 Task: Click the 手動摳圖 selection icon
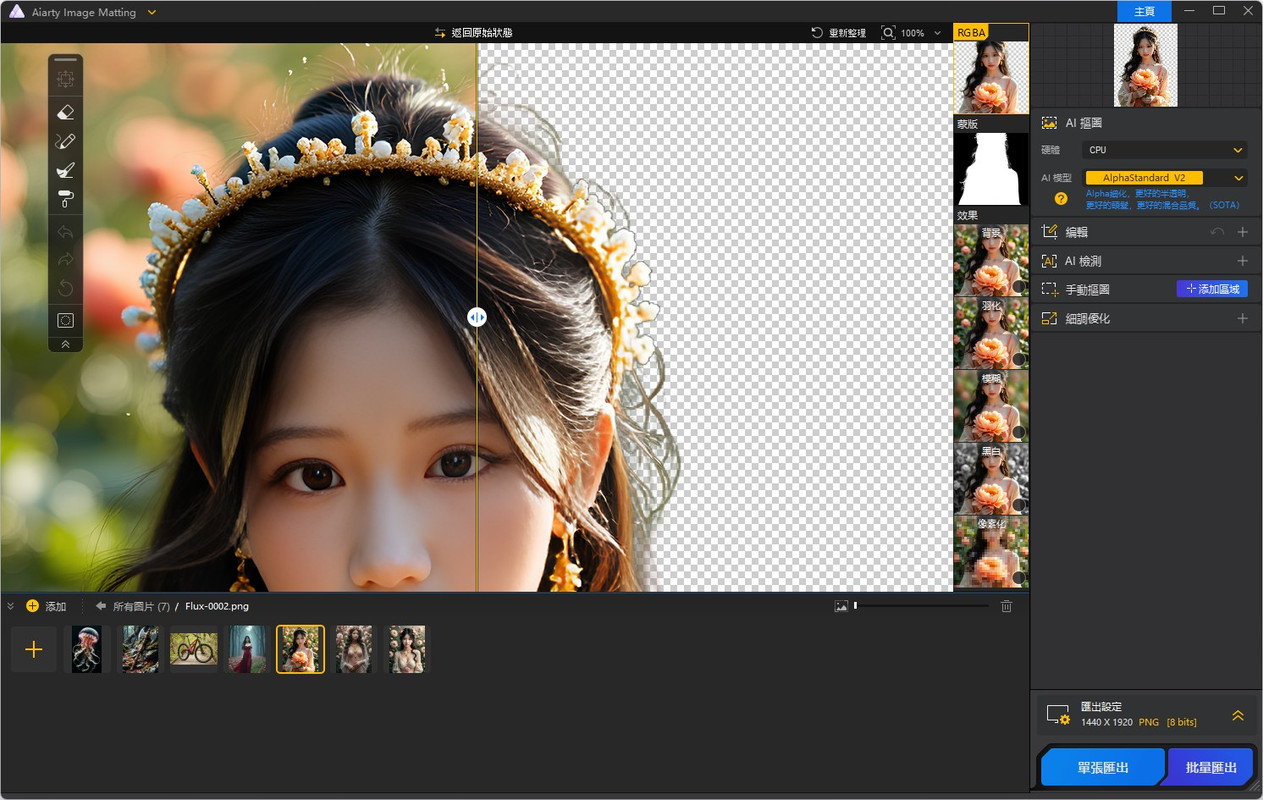[x=1049, y=289]
